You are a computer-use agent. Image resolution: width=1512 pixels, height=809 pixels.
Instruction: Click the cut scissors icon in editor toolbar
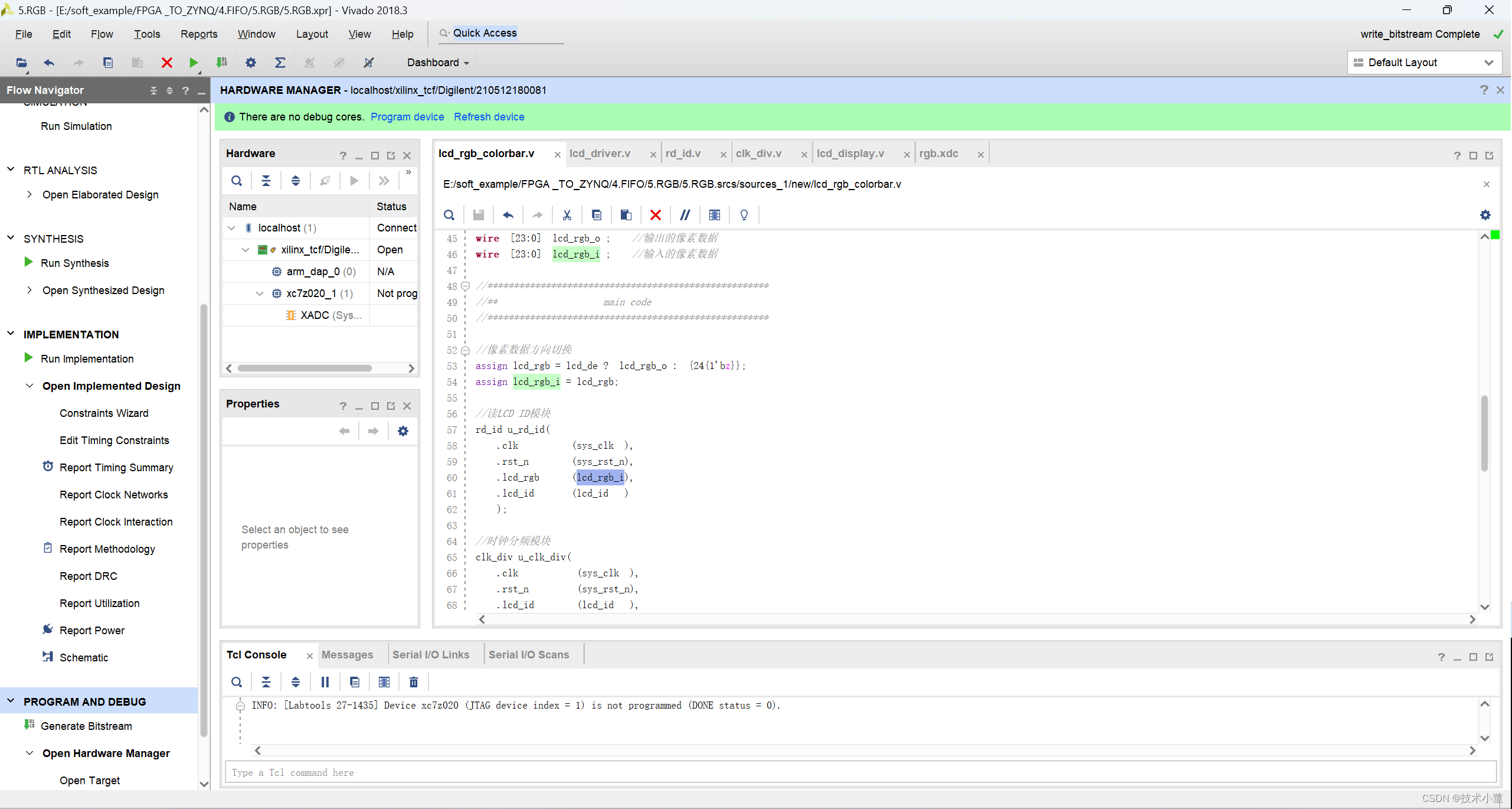tap(567, 215)
